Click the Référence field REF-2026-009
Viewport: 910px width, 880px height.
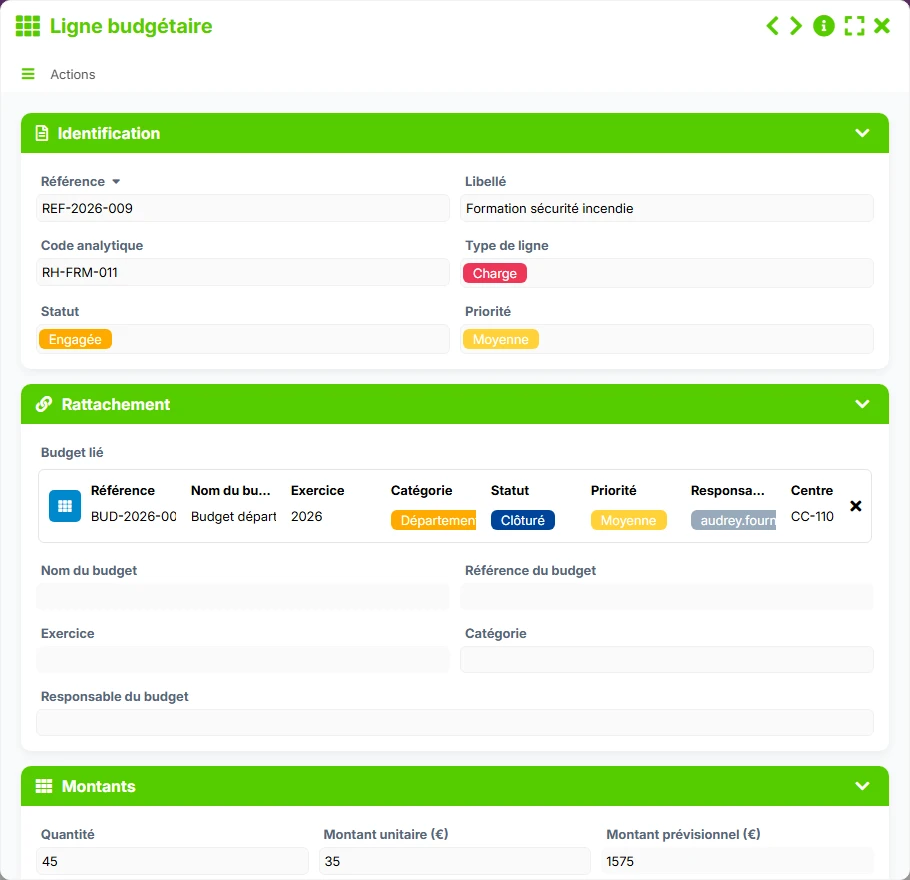coord(243,208)
